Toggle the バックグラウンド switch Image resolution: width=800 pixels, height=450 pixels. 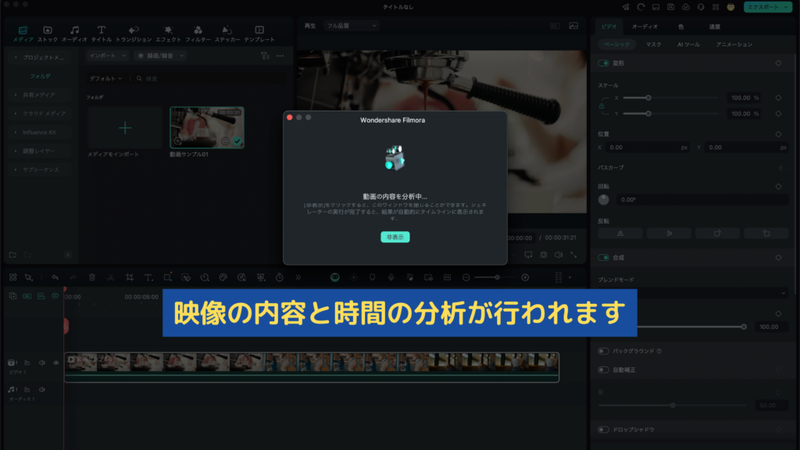pyautogui.click(x=604, y=351)
